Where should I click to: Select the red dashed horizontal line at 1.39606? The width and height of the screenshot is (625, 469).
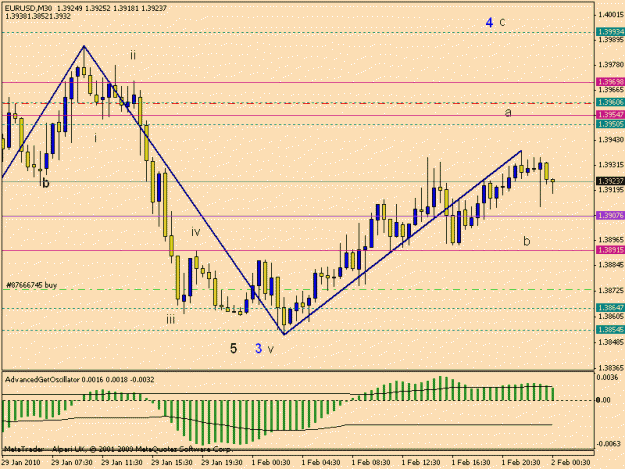[x=298, y=103]
